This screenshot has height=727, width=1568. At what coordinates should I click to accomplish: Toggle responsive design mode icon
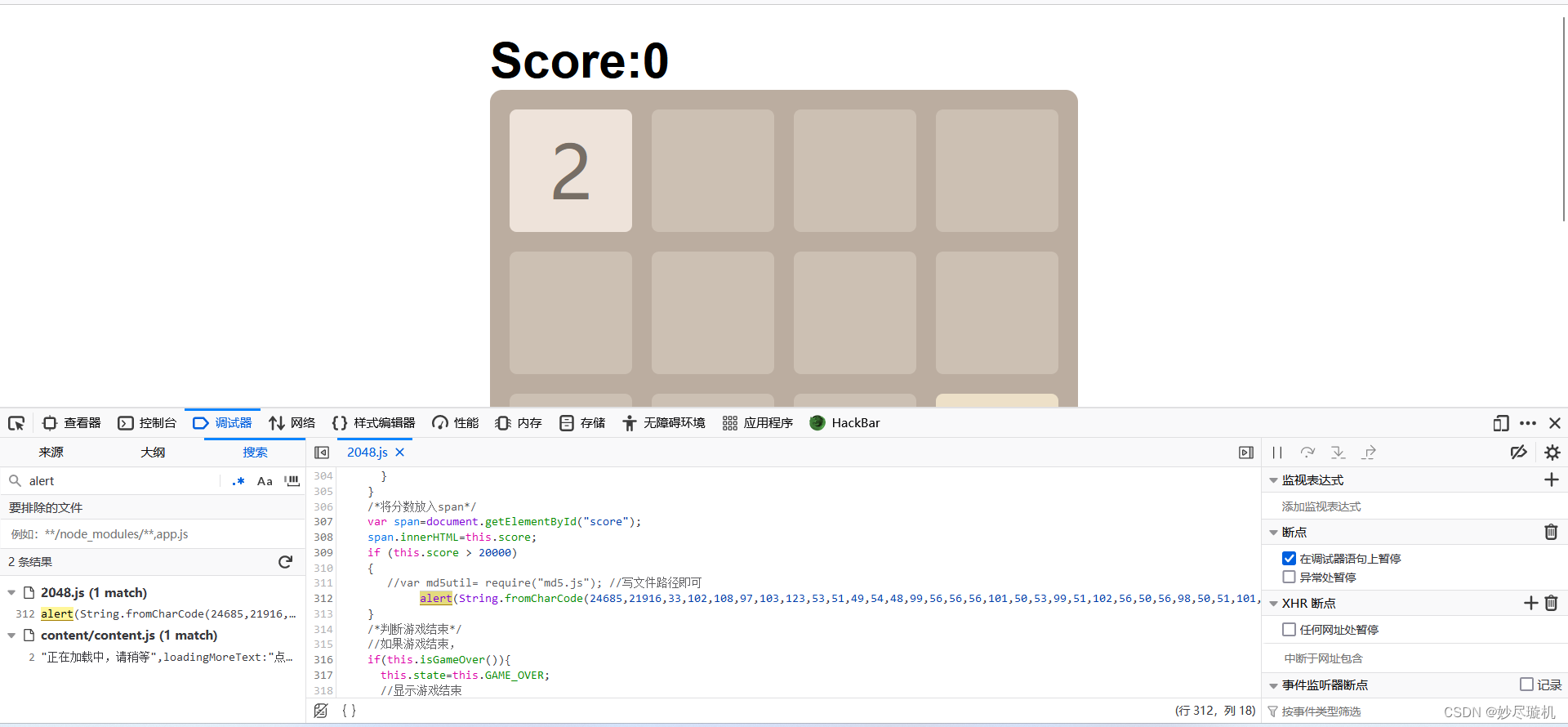coord(1501,423)
